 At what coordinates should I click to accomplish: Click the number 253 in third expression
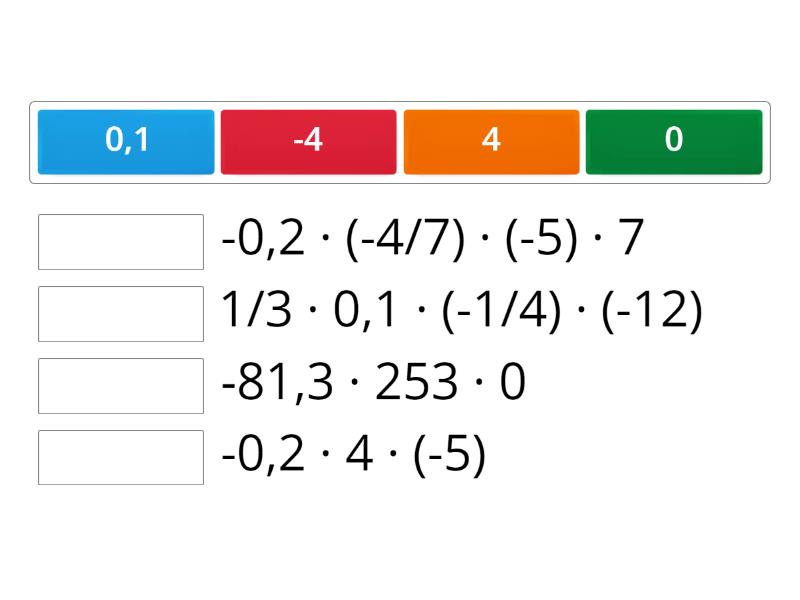(416, 385)
